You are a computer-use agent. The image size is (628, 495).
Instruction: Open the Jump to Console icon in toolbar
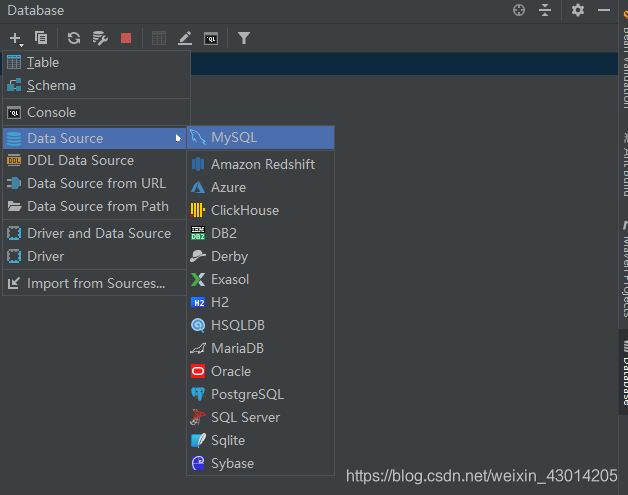pos(211,38)
